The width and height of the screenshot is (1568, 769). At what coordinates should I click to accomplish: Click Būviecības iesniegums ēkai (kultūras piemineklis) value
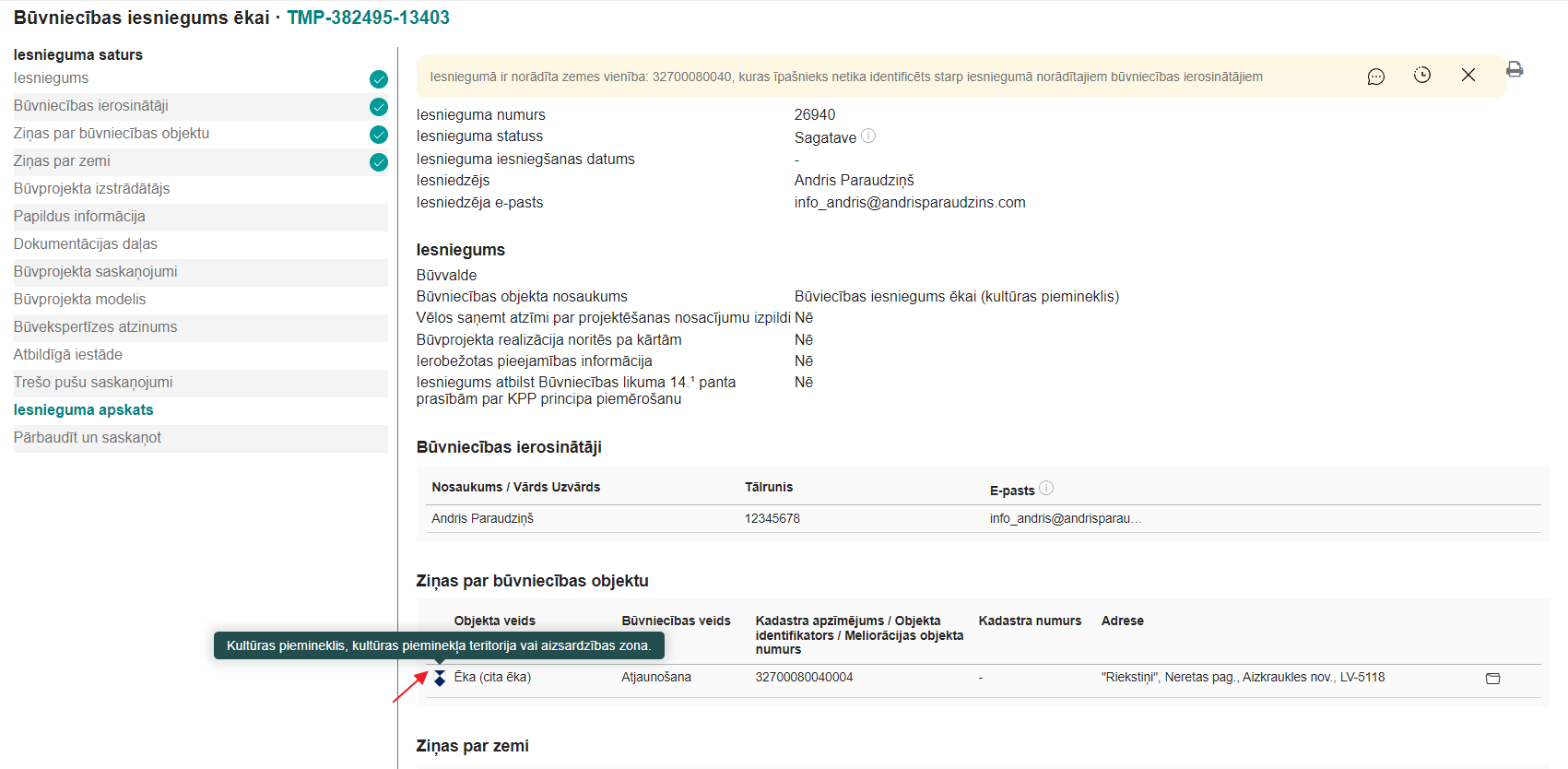coord(957,297)
